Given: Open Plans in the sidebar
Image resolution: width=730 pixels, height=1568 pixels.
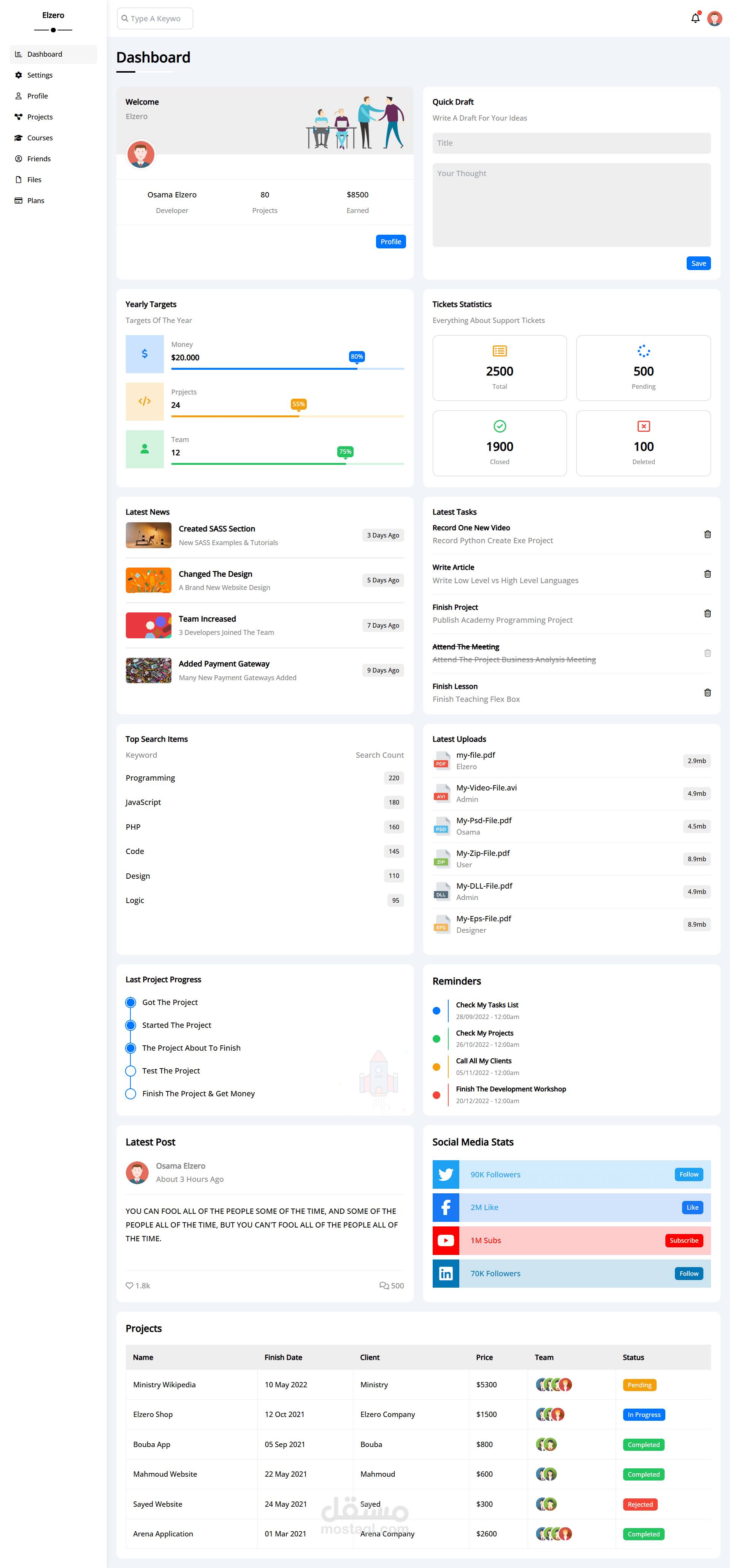Looking at the screenshot, I should tap(54, 200).
